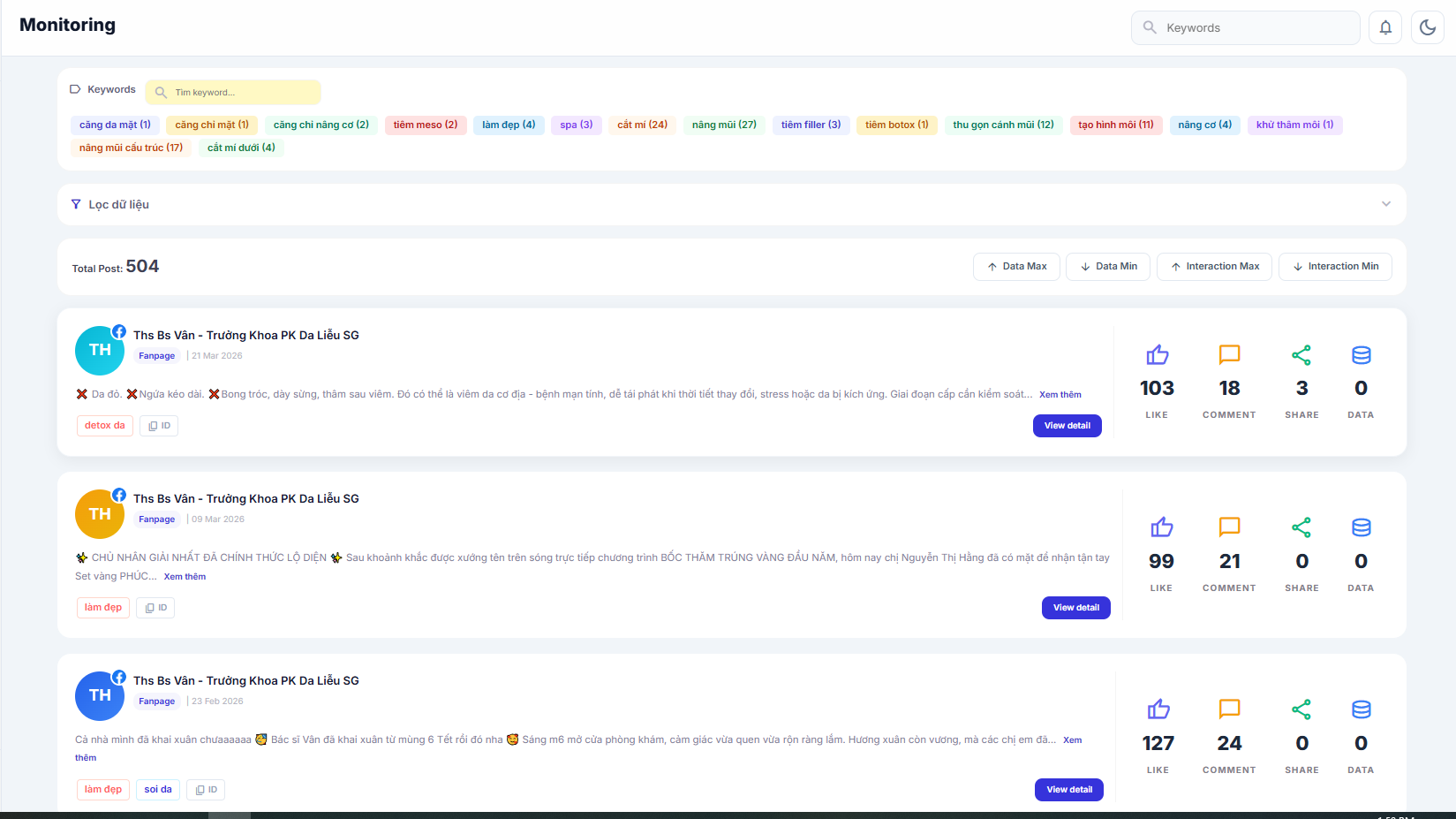Image resolution: width=1456 pixels, height=819 pixels.
Task: Toggle the tạo hình môi (11) keyword filter
Action: pos(1115,125)
